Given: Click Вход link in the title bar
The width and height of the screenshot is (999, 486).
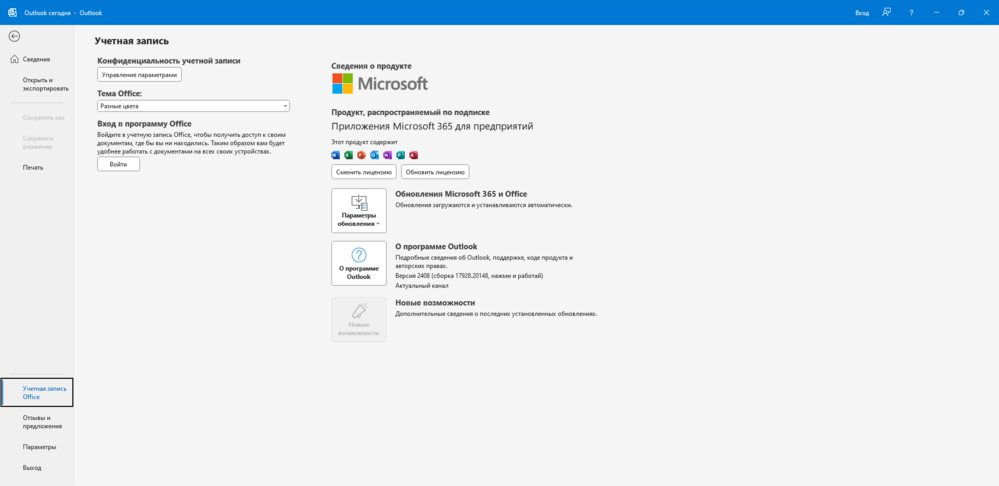Looking at the screenshot, I should [x=862, y=12].
